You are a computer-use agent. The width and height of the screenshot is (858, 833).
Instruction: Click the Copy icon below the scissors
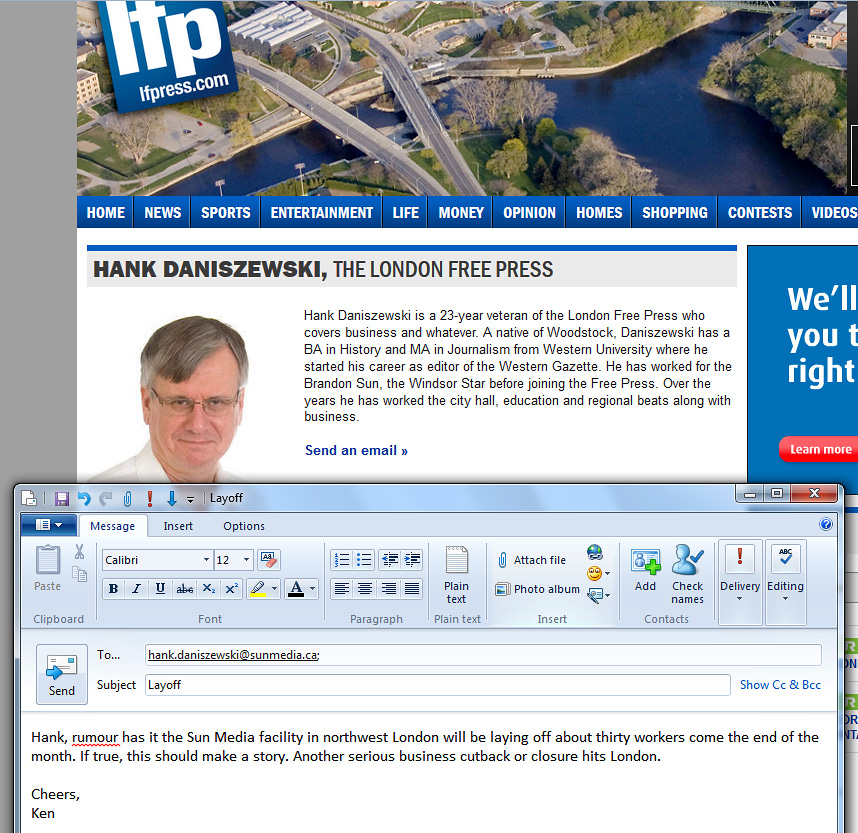(80, 574)
